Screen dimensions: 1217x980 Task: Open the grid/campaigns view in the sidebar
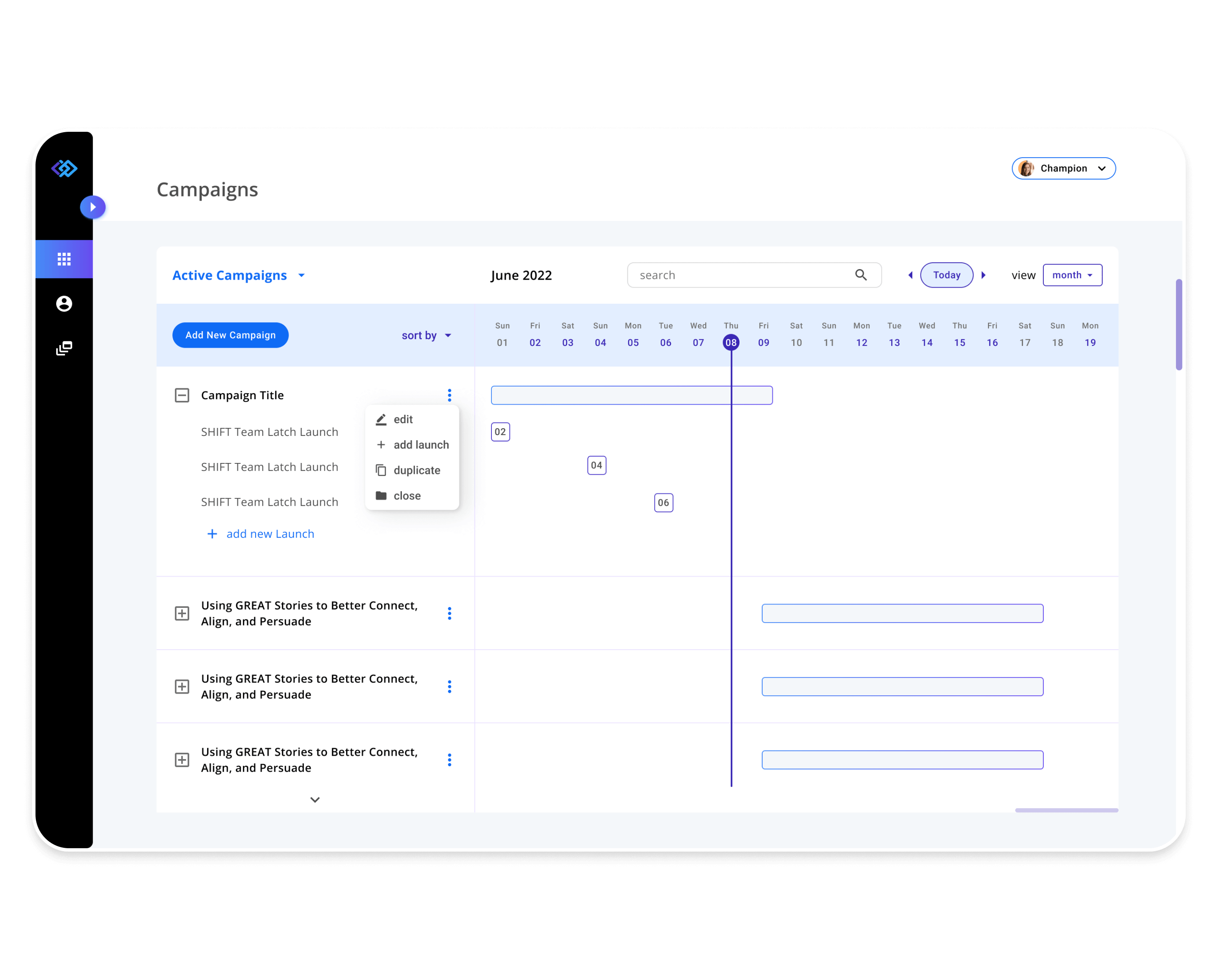(64, 259)
